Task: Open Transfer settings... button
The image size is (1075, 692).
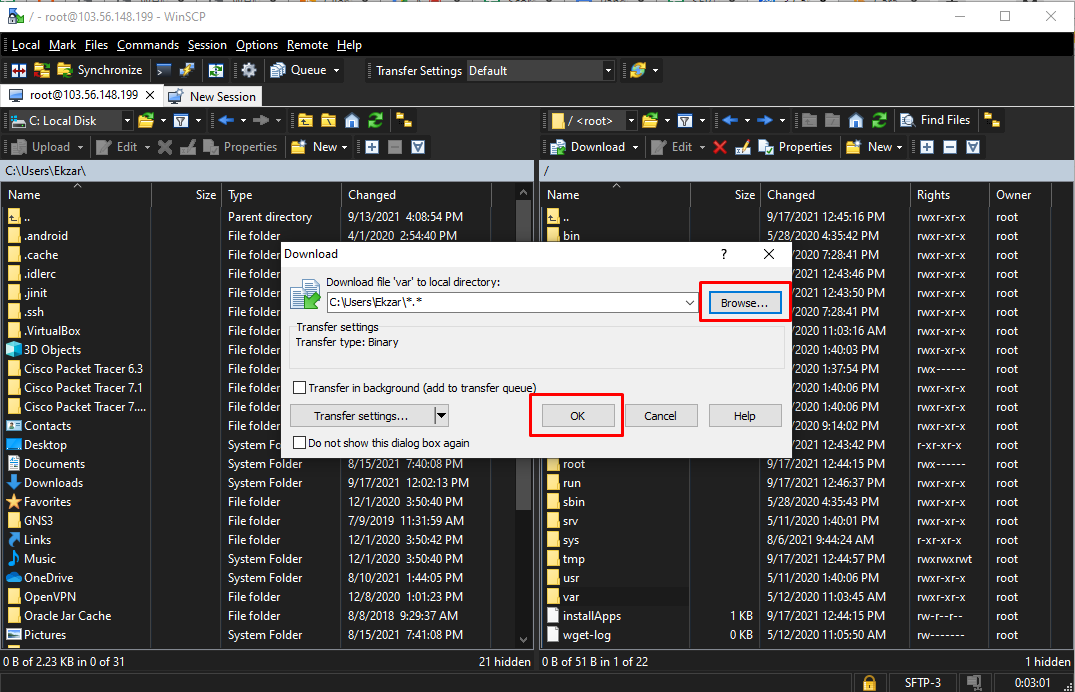Action: coord(361,416)
